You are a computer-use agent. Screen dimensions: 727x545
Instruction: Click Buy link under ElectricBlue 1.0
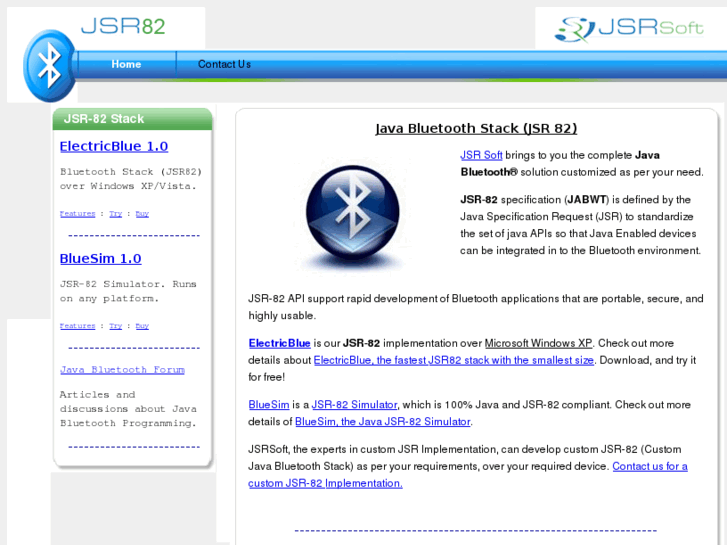click(142, 214)
